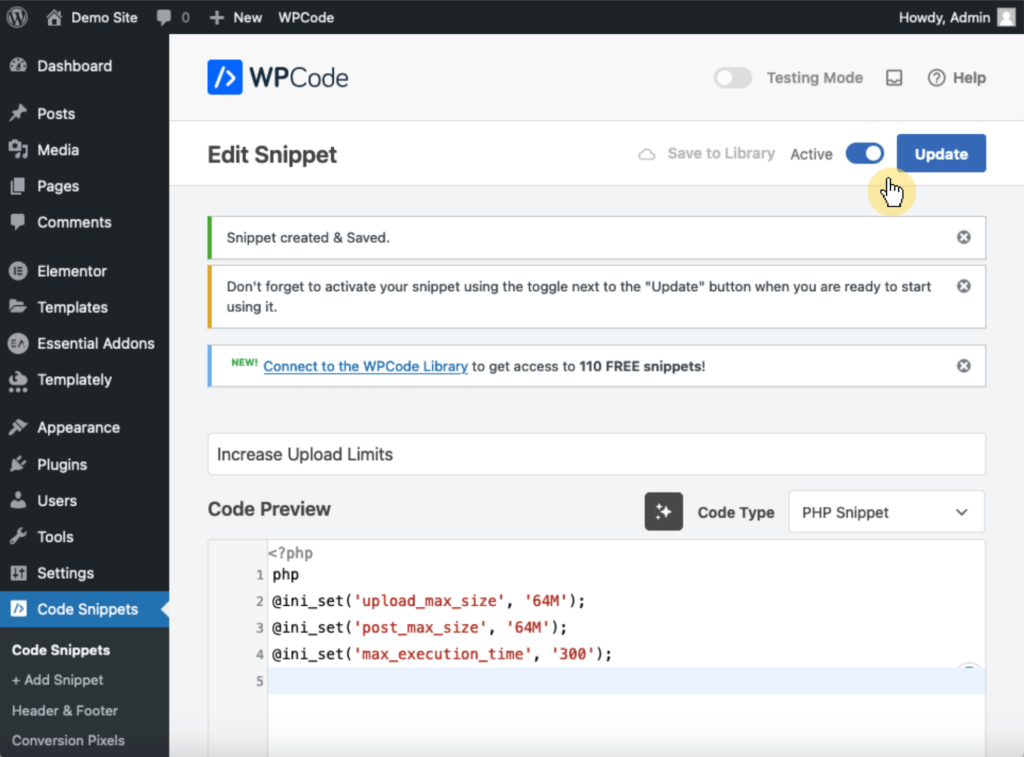The width and height of the screenshot is (1024, 757).
Task: Click Save to Library
Action: (x=707, y=153)
